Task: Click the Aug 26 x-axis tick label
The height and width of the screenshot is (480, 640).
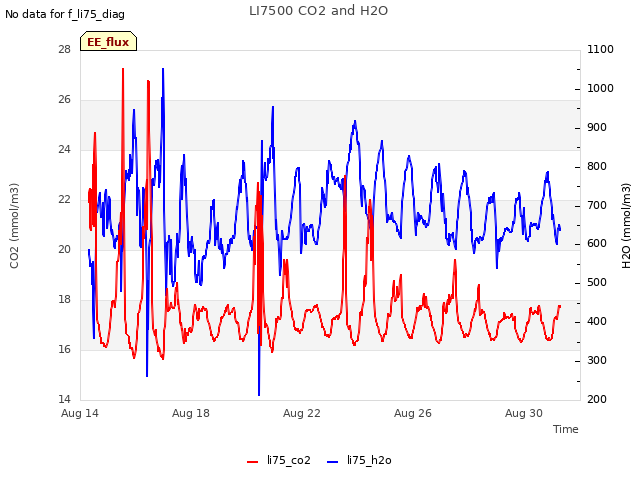Action: pos(413,413)
